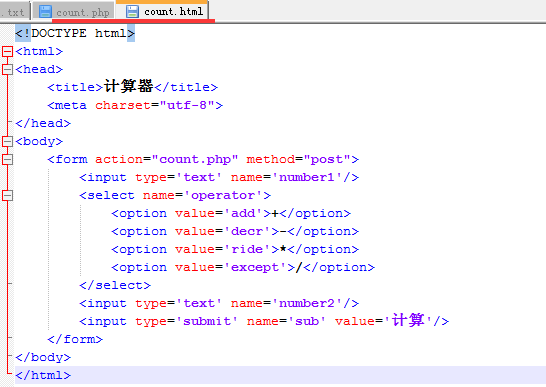
Task: Click the closing </body> tag
Action: [43, 357]
